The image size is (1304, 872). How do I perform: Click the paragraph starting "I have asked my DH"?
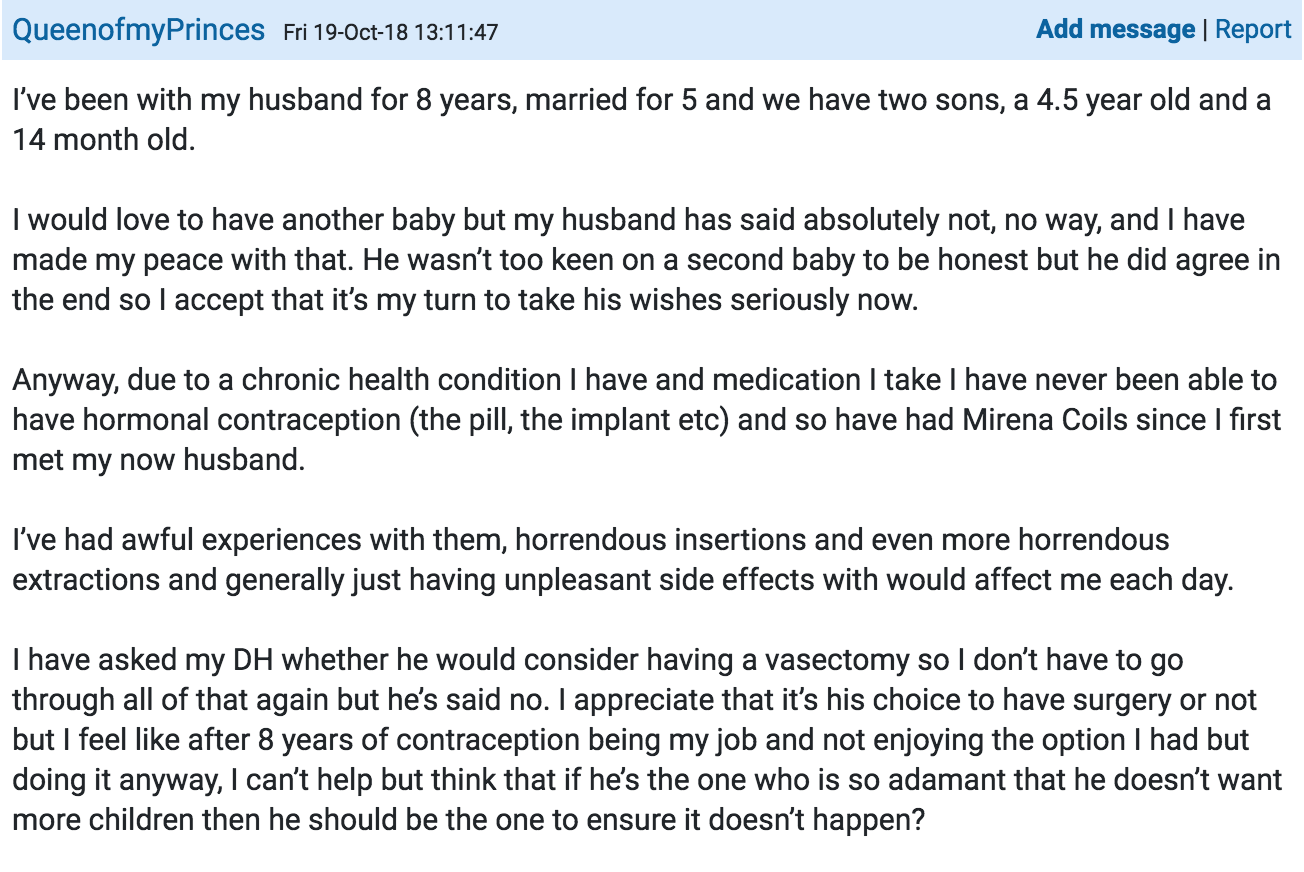647,740
